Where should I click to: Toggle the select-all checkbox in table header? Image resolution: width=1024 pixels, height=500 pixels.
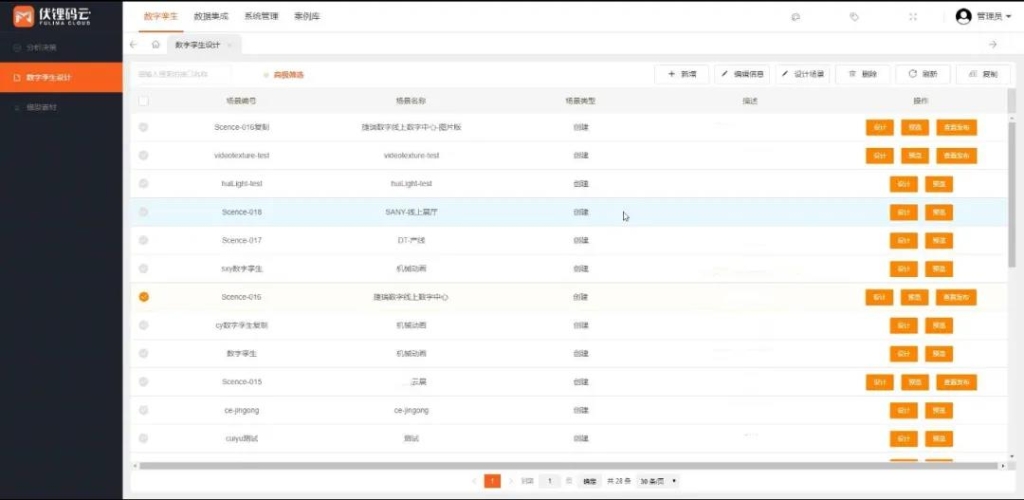[x=144, y=101]
